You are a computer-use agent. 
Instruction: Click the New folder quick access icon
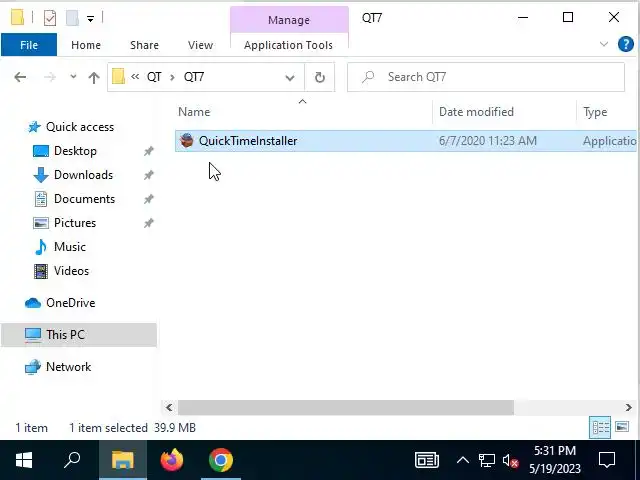[x=72, y=18]
